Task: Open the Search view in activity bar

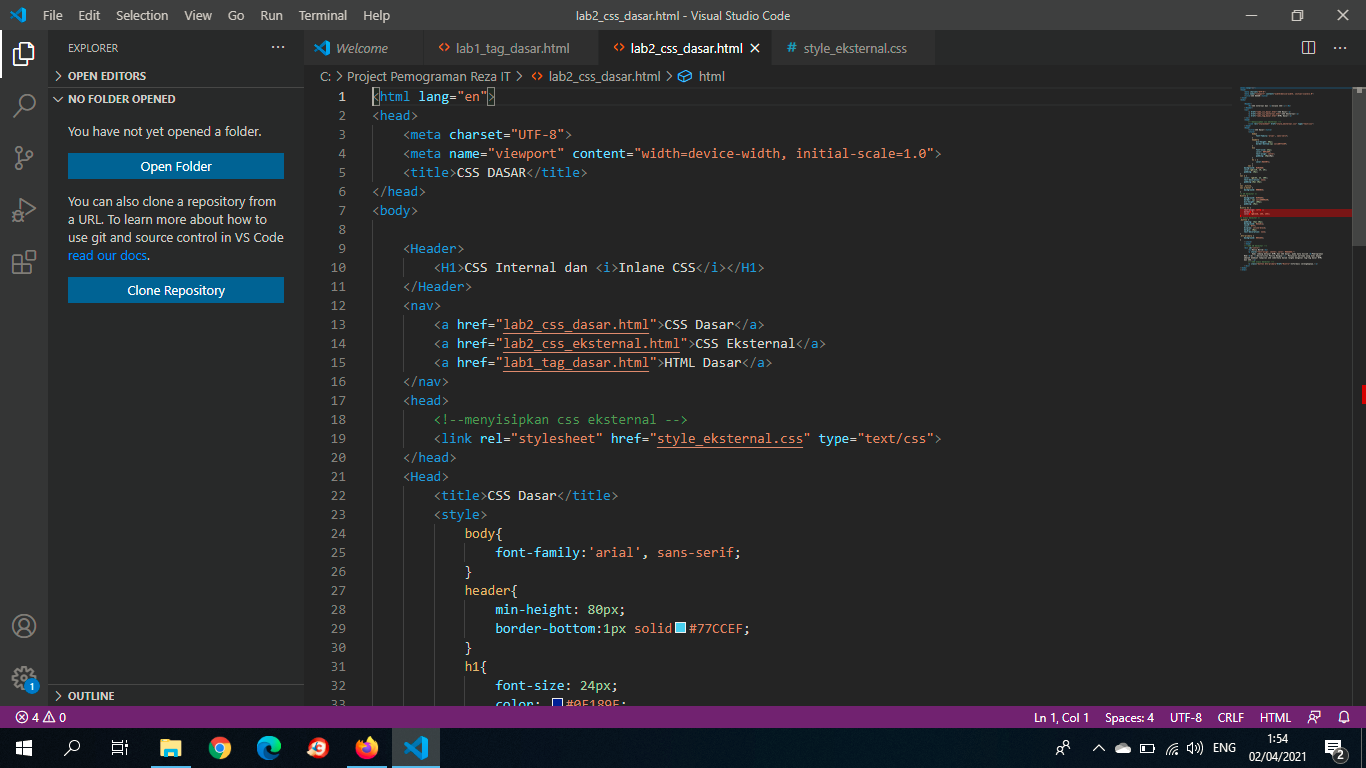Action: pyautogui.click(x=24, y=105)
